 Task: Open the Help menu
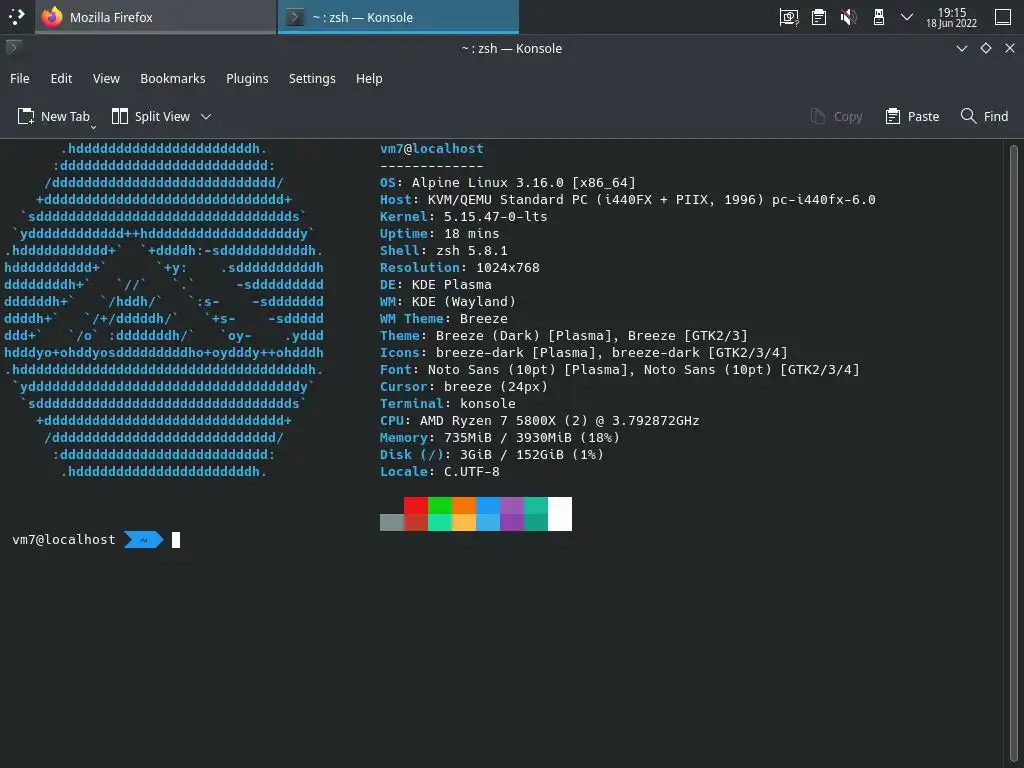point(369,78)
